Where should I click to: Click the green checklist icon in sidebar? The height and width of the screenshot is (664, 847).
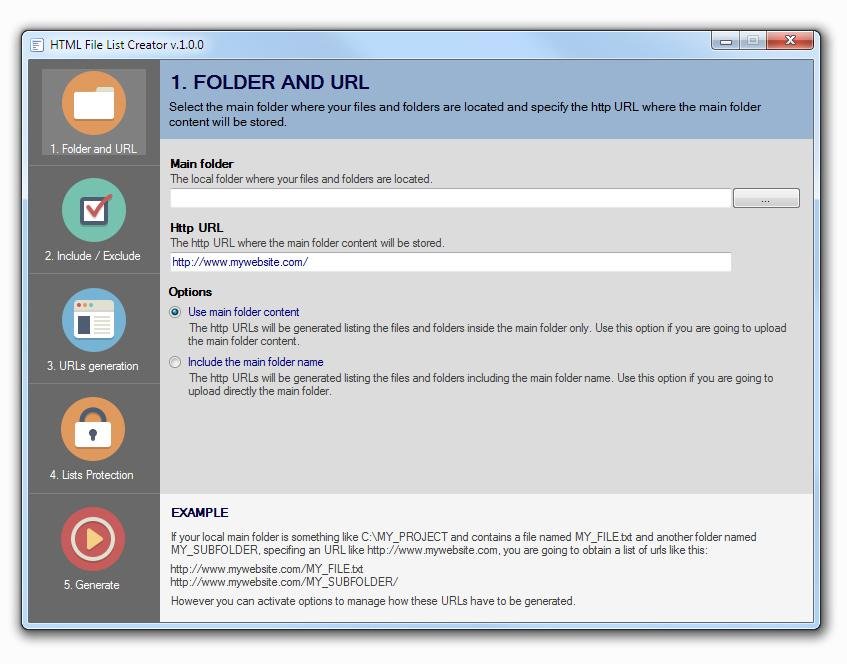[x=94, y=210]
